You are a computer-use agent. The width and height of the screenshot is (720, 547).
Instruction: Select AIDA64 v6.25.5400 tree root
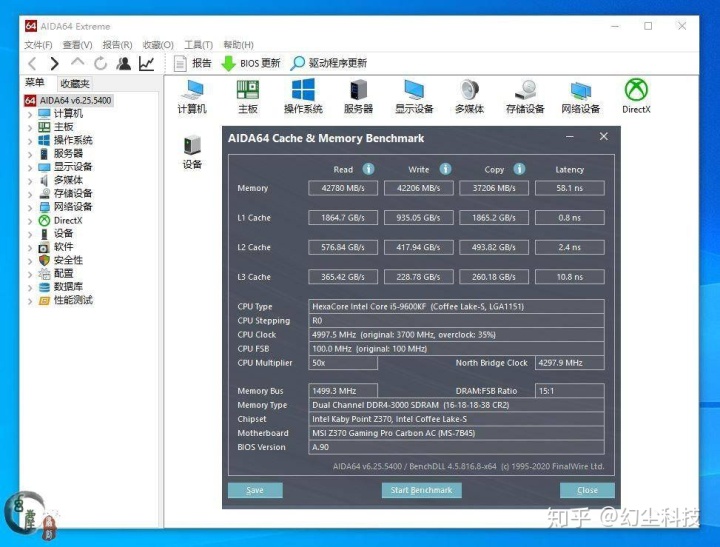click(68, 100)
